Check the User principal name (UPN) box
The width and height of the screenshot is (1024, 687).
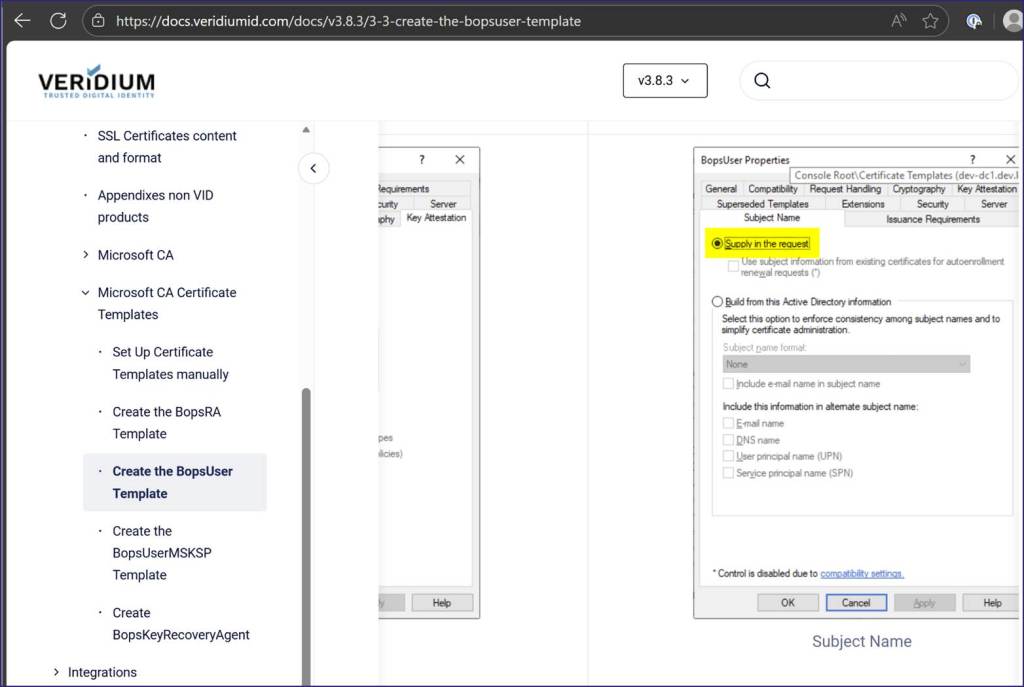pyautogui.click(x=728, y=456)
